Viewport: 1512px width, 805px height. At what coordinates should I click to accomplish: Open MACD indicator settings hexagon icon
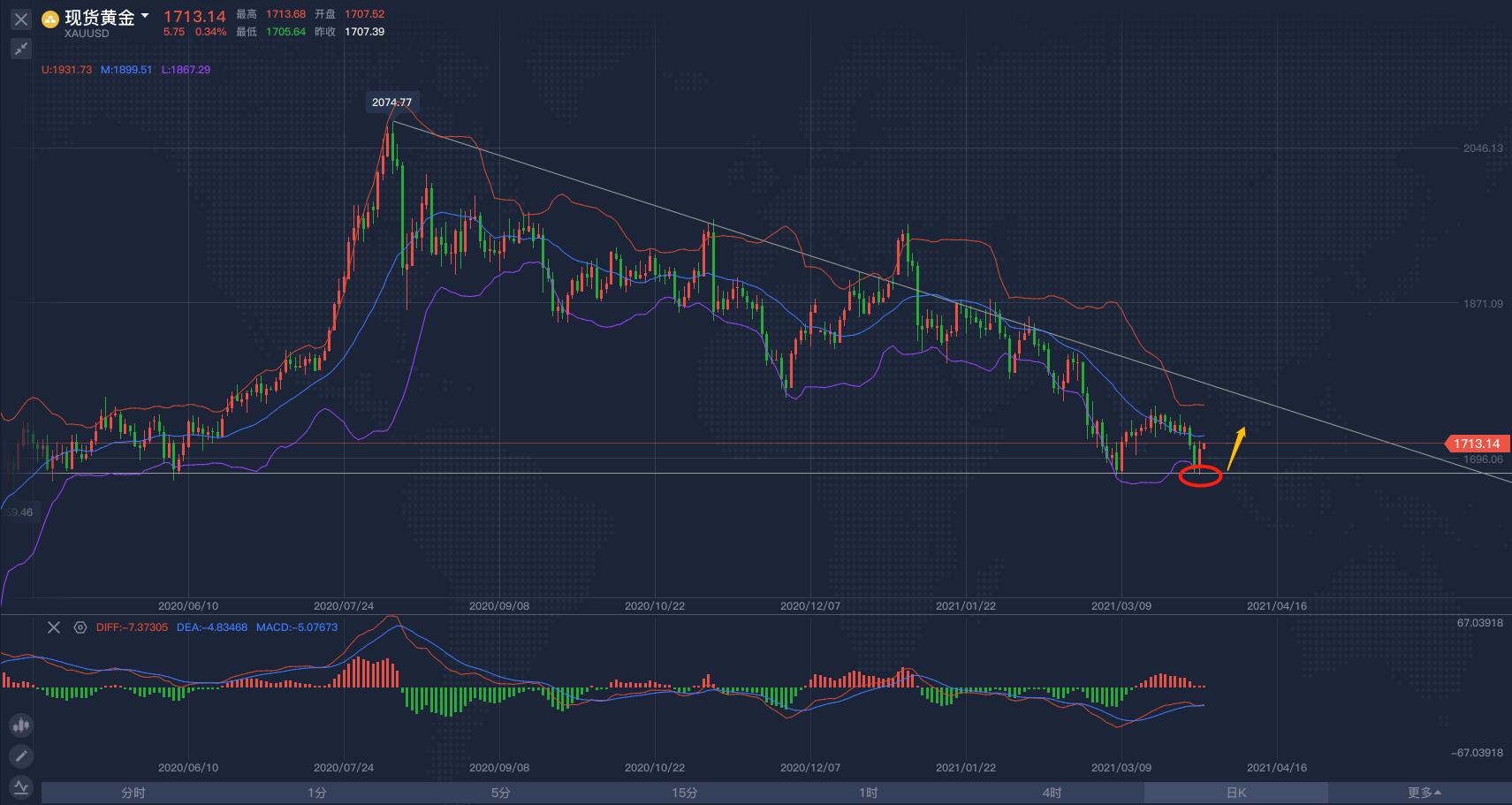click(x=80, y=627)
